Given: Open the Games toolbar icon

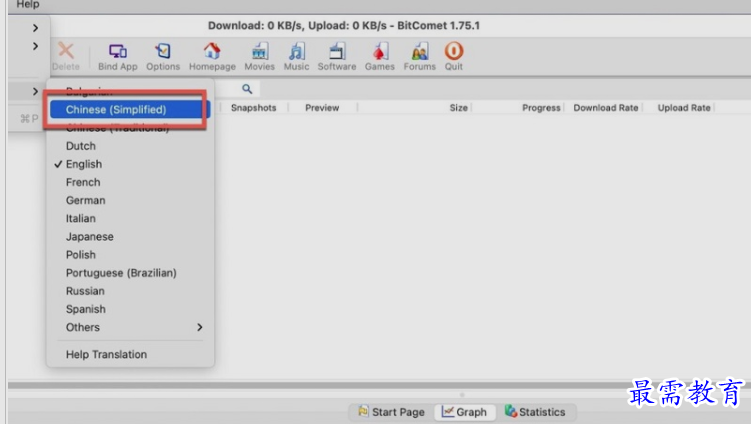Looking at the screenshot, I should [380, 57].
